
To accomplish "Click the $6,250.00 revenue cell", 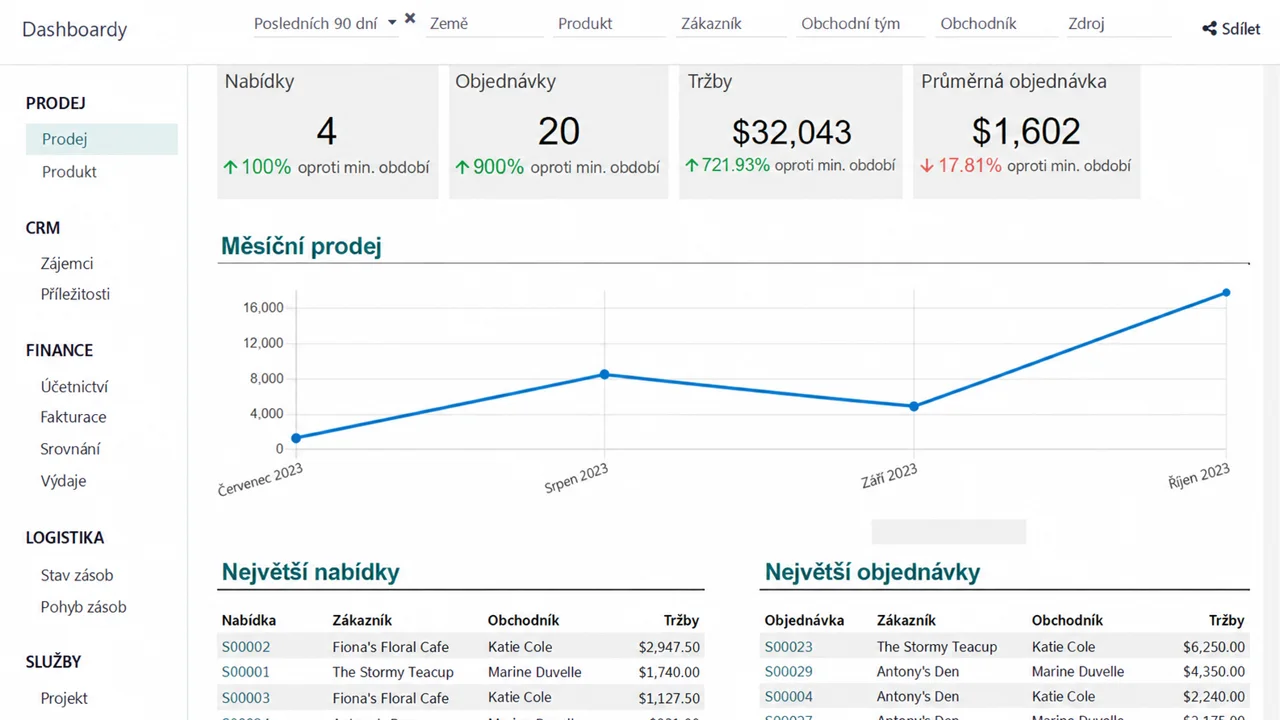I will point(1214,647).
